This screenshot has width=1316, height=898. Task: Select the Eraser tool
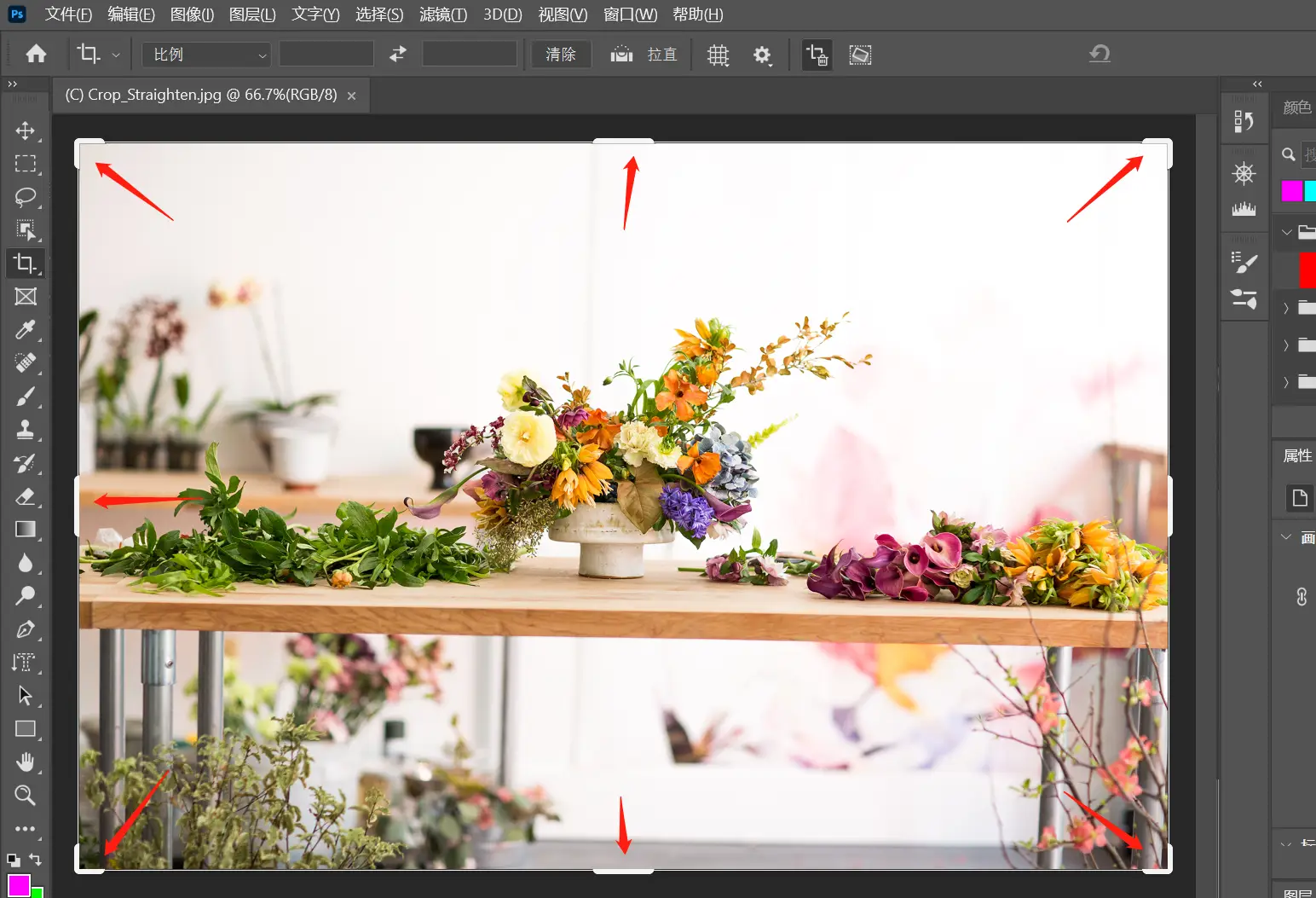tap(26, 496)
